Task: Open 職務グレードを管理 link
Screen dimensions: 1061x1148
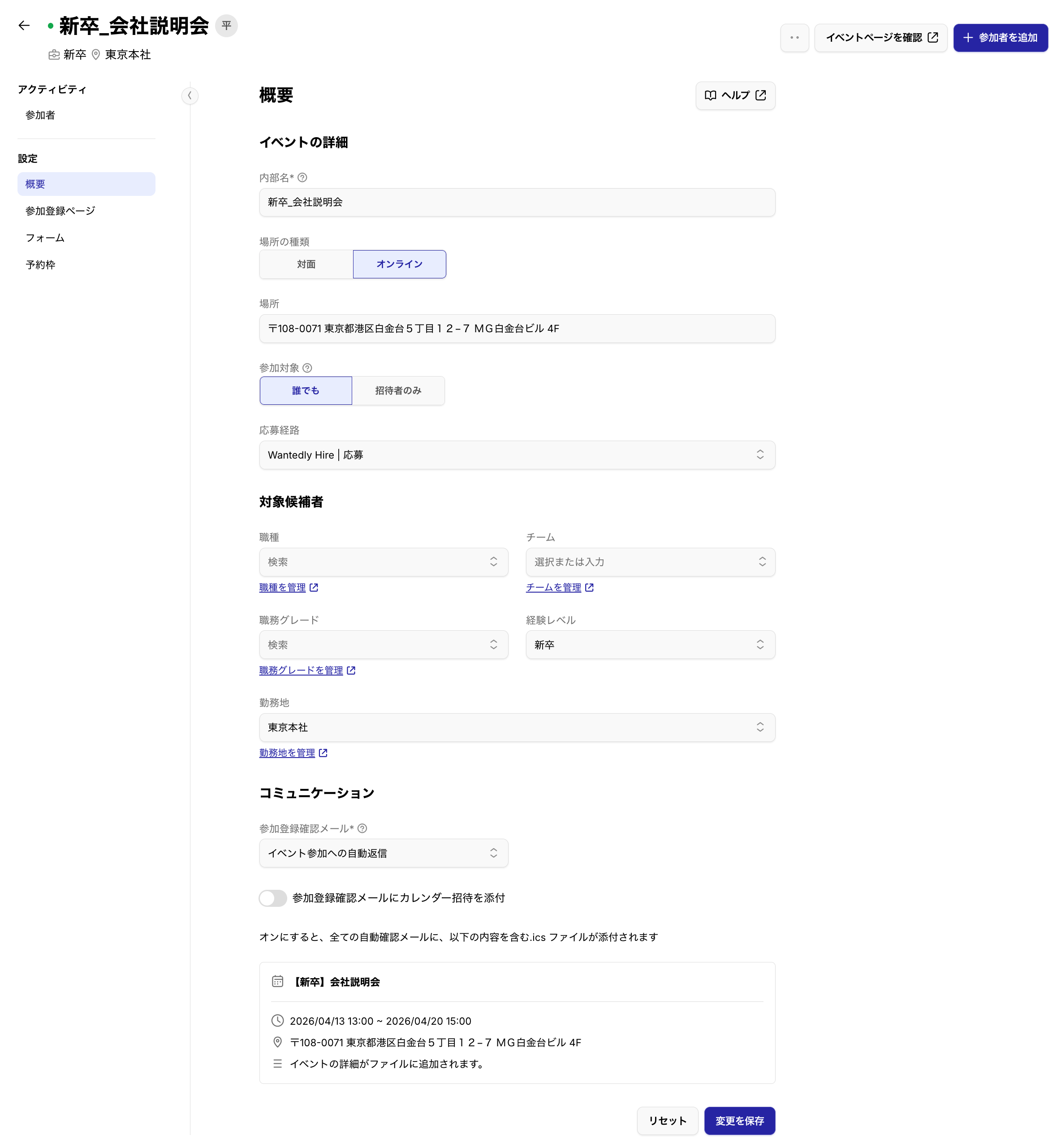Action: click(301, 670)
